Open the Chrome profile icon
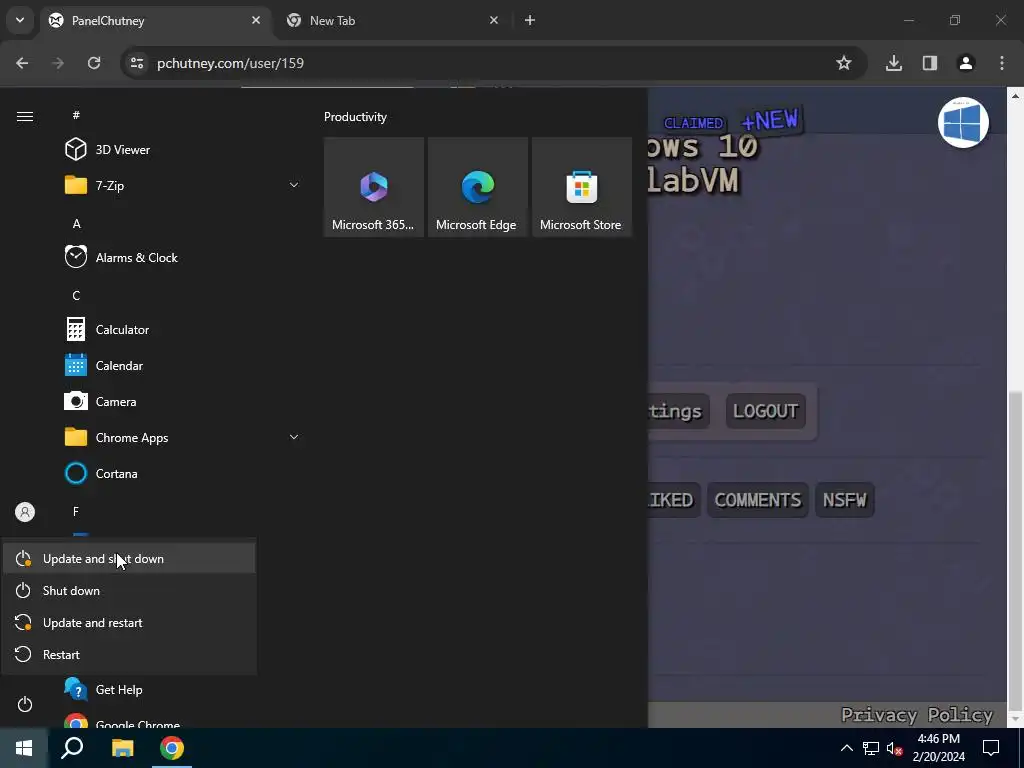 pyautogui.click(x=966, y=63)
